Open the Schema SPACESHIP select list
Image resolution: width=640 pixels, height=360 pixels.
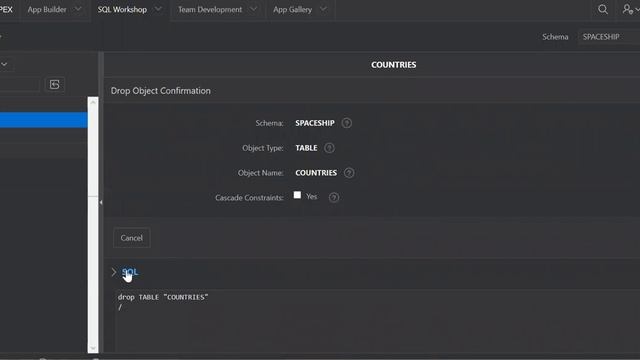point(609,37)
